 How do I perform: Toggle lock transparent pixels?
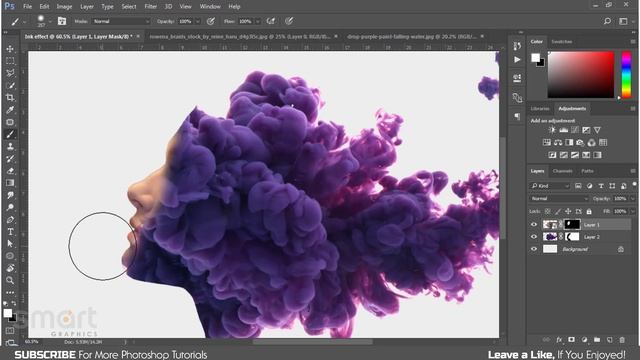547,211
